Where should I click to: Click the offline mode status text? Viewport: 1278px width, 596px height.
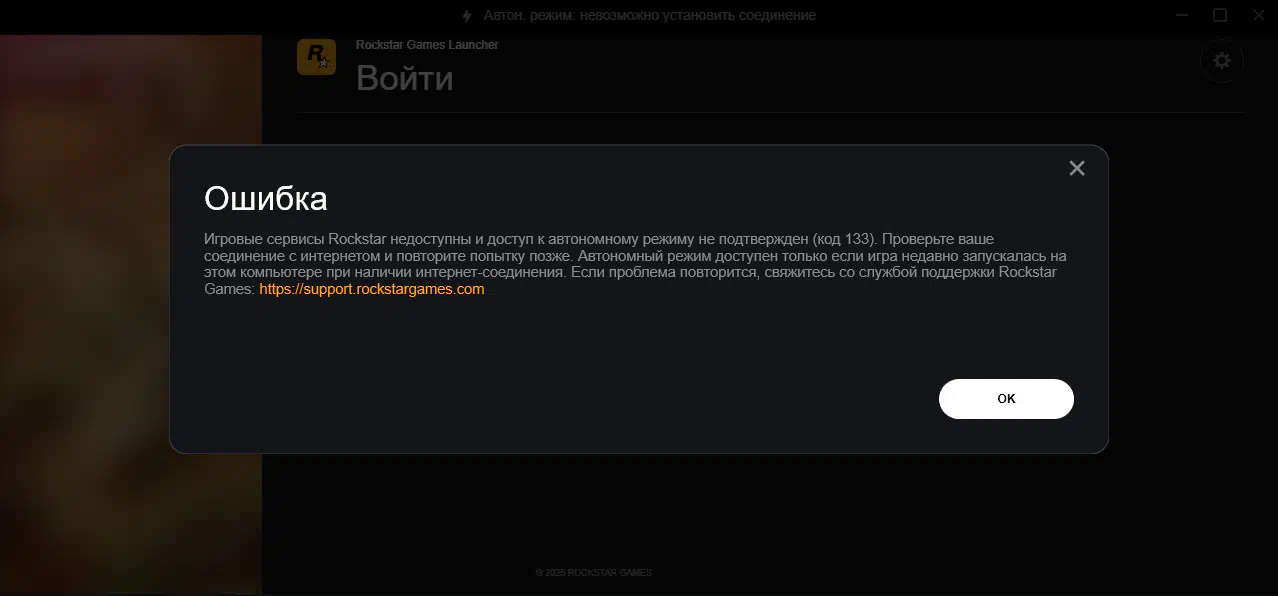click(650, 15)
